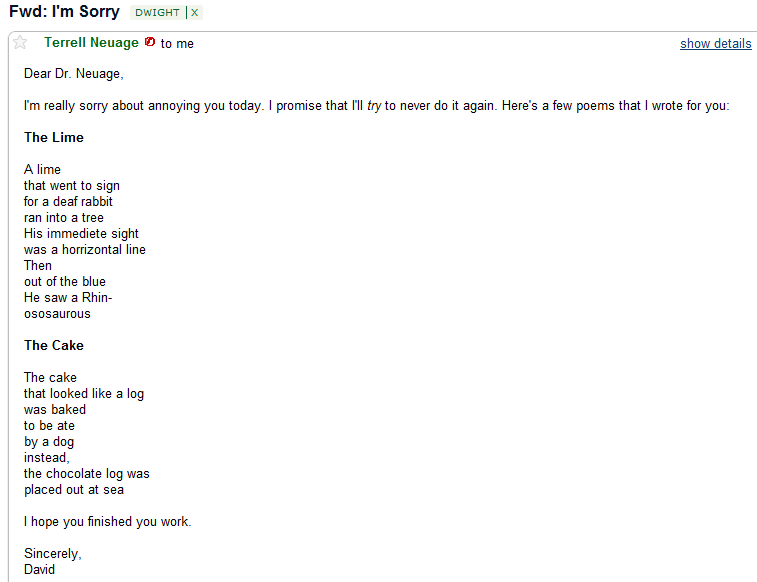Click the greeting Dear Dr. Neuage

point(74,73)
